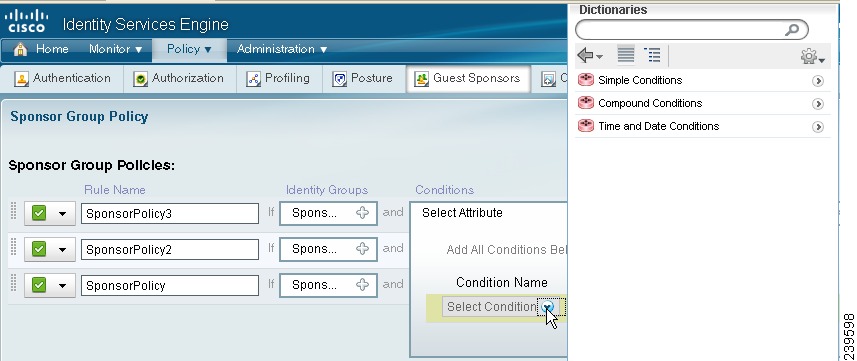Click the SponsorPolicy rule name field

pyautogui.click(x=170, y=286)
